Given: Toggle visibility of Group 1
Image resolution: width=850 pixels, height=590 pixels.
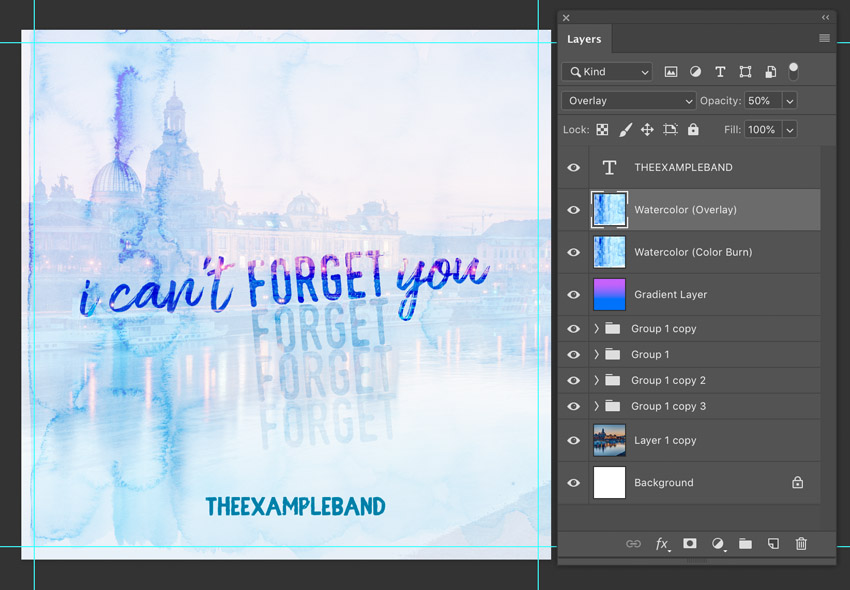Looking at the screenshot, I should [574, 354].
